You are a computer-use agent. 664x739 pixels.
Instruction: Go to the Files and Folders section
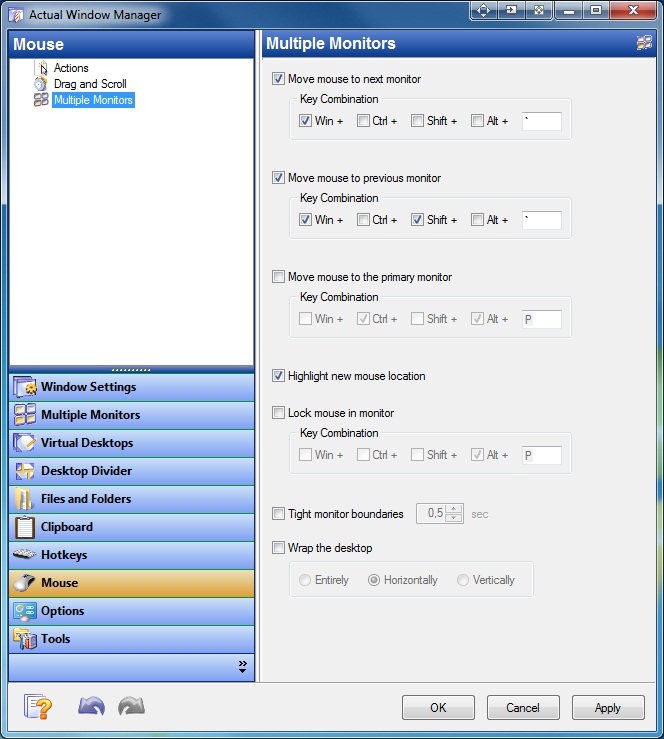point(131,499)
